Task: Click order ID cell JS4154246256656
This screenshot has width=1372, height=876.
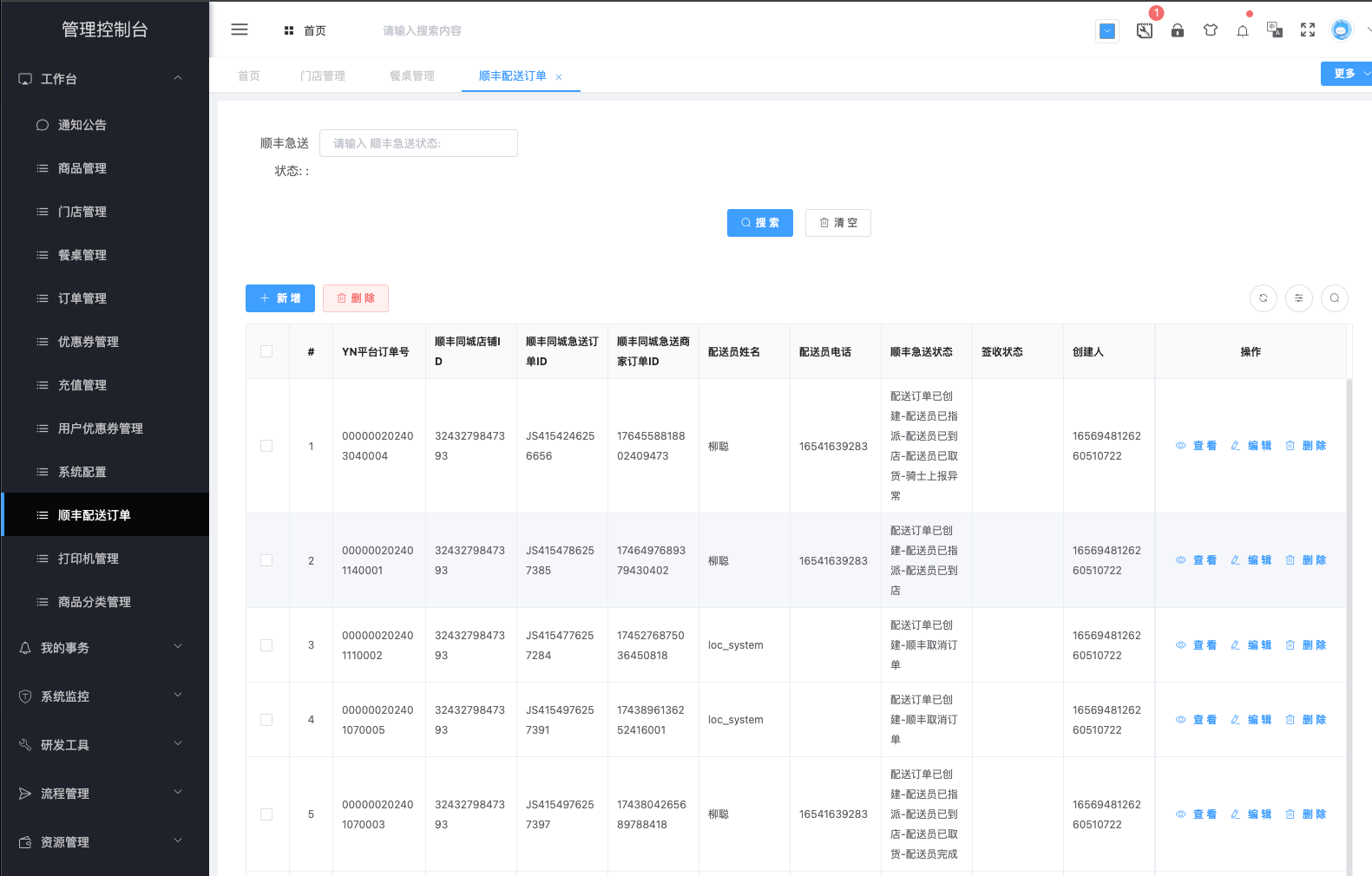Action: tap(561, 446)
